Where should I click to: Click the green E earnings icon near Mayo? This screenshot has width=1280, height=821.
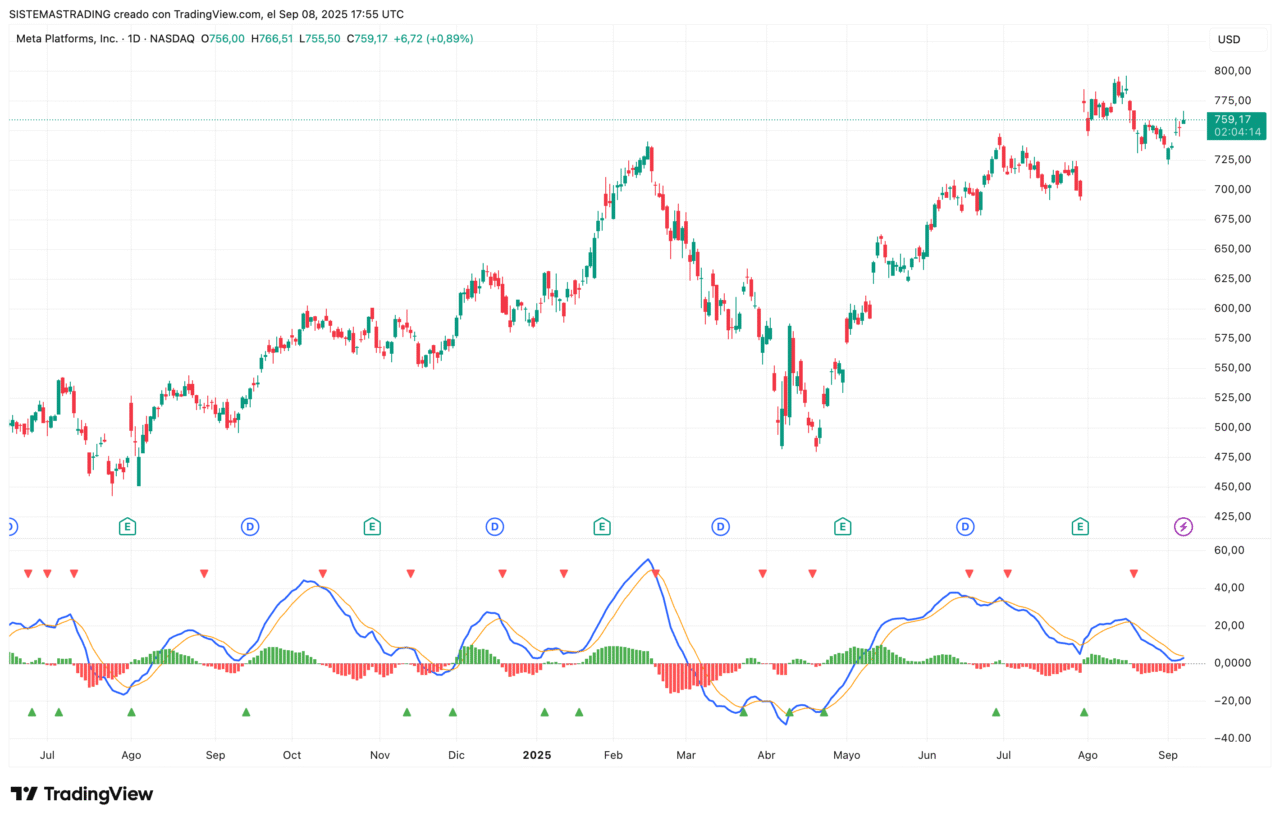point(842,525)
